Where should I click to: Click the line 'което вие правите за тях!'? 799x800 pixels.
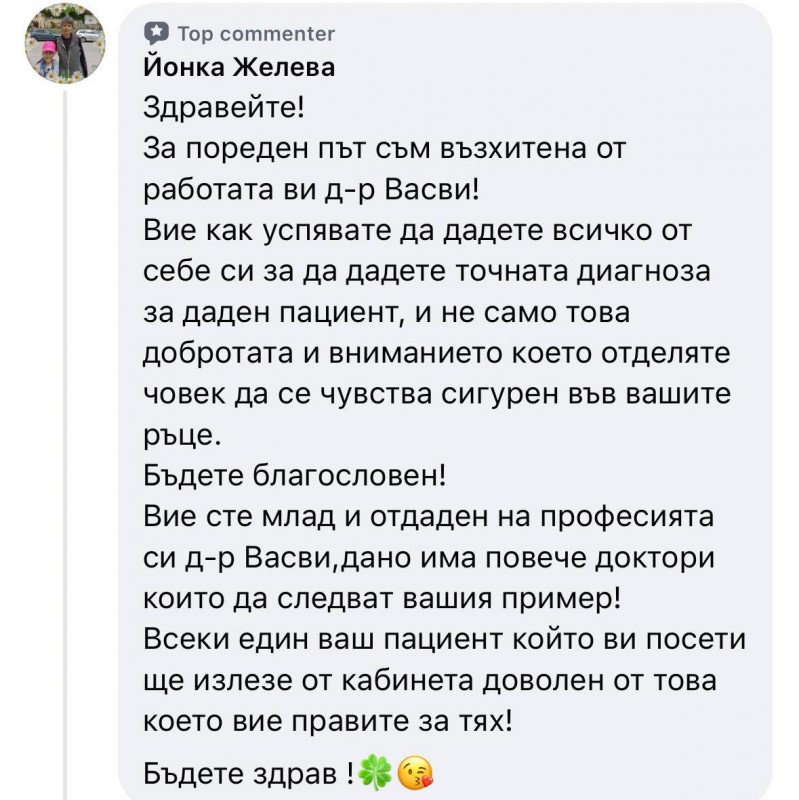coord(327,721)
